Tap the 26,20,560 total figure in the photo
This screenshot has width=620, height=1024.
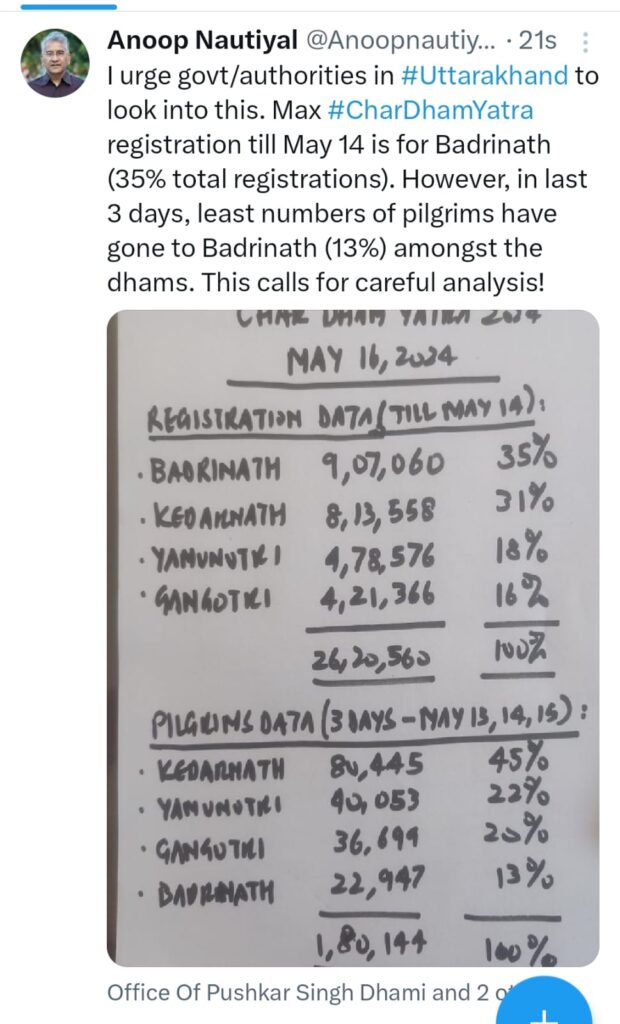point(371,659)
